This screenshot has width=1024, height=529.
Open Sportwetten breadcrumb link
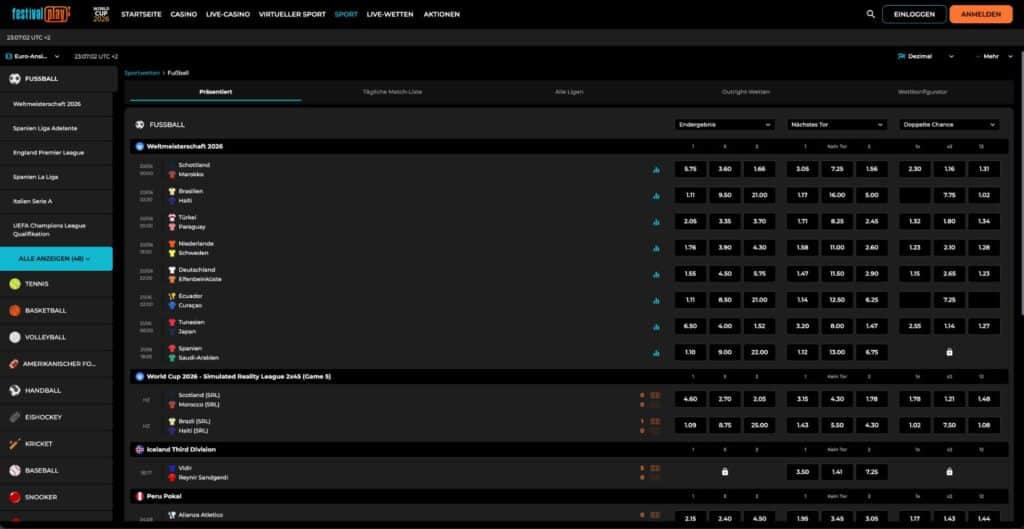(142, 73)
